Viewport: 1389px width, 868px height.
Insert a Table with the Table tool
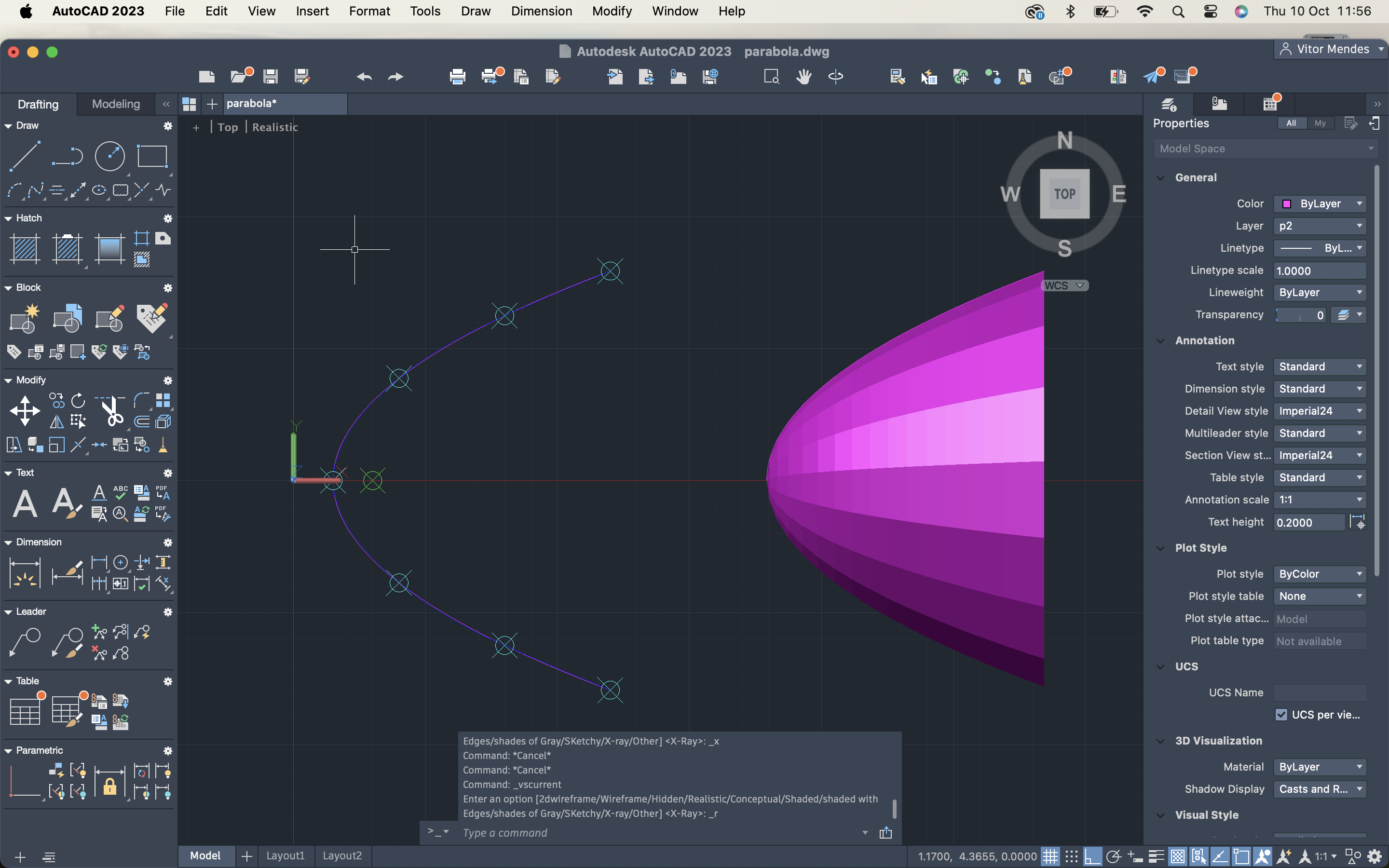[x=25, y=711]
